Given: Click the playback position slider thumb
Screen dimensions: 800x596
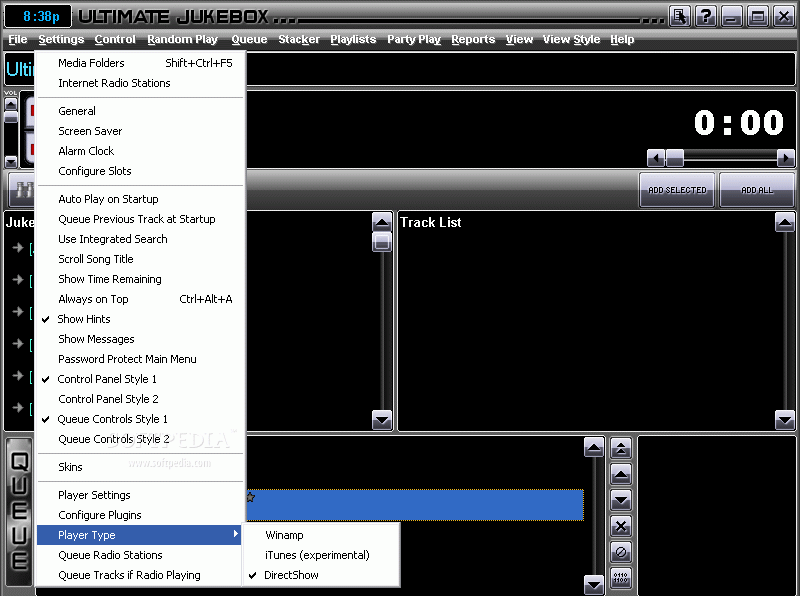Looking at the screenshot, I should [675, 158].
